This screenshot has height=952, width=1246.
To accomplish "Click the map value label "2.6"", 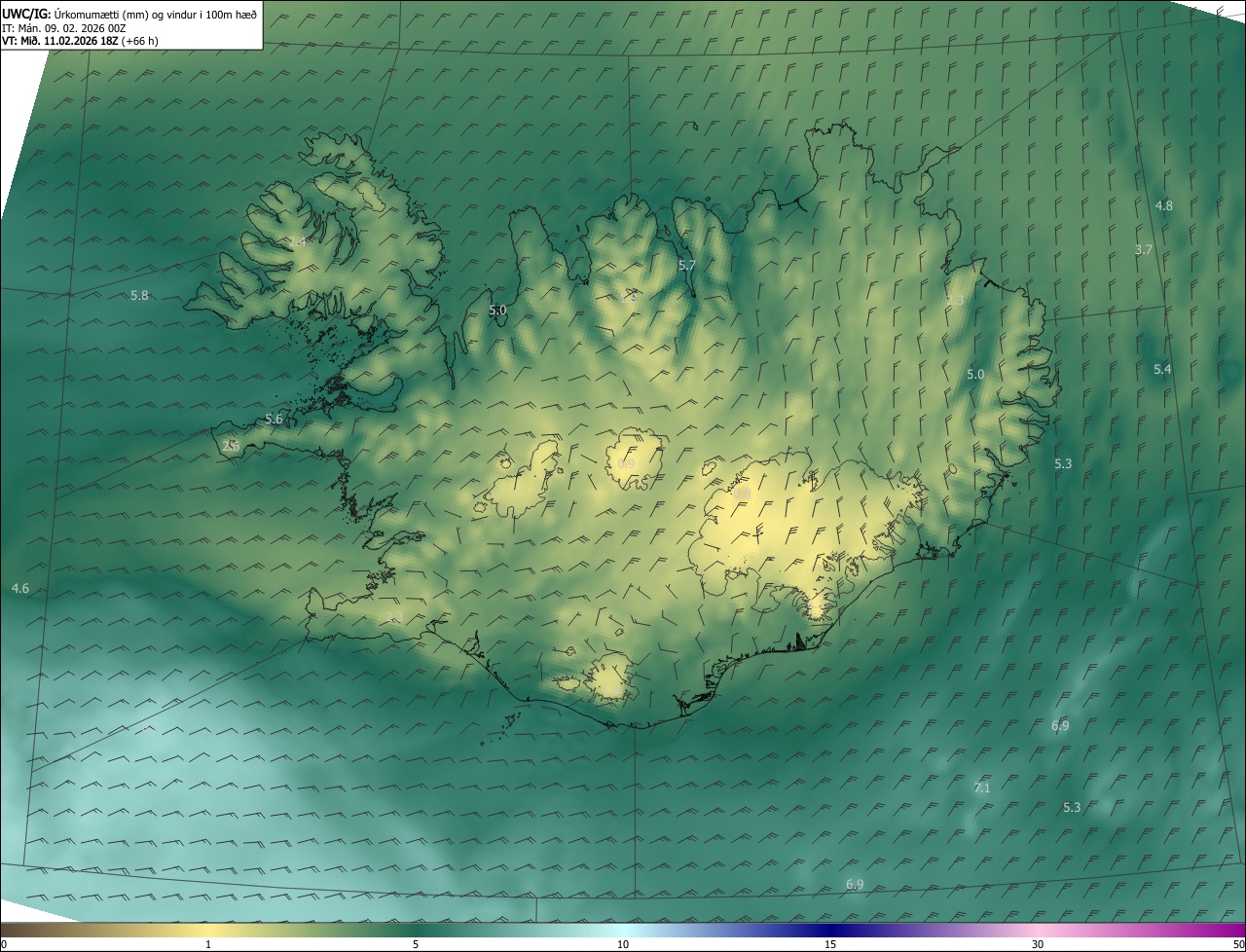I will click(x=231, y=445).
